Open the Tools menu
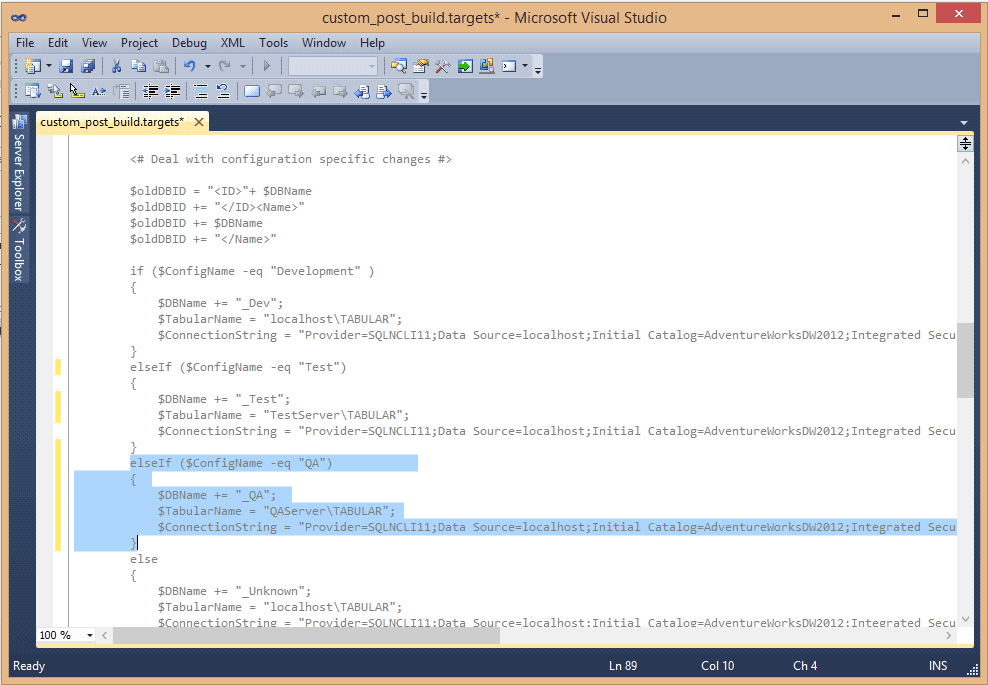Screen dimensions: 988x685 click(x=273, y=43)
